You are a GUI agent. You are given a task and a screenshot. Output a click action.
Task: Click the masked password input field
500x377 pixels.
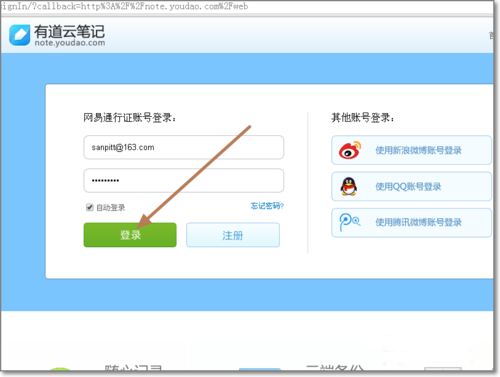(x=184, y=180)
